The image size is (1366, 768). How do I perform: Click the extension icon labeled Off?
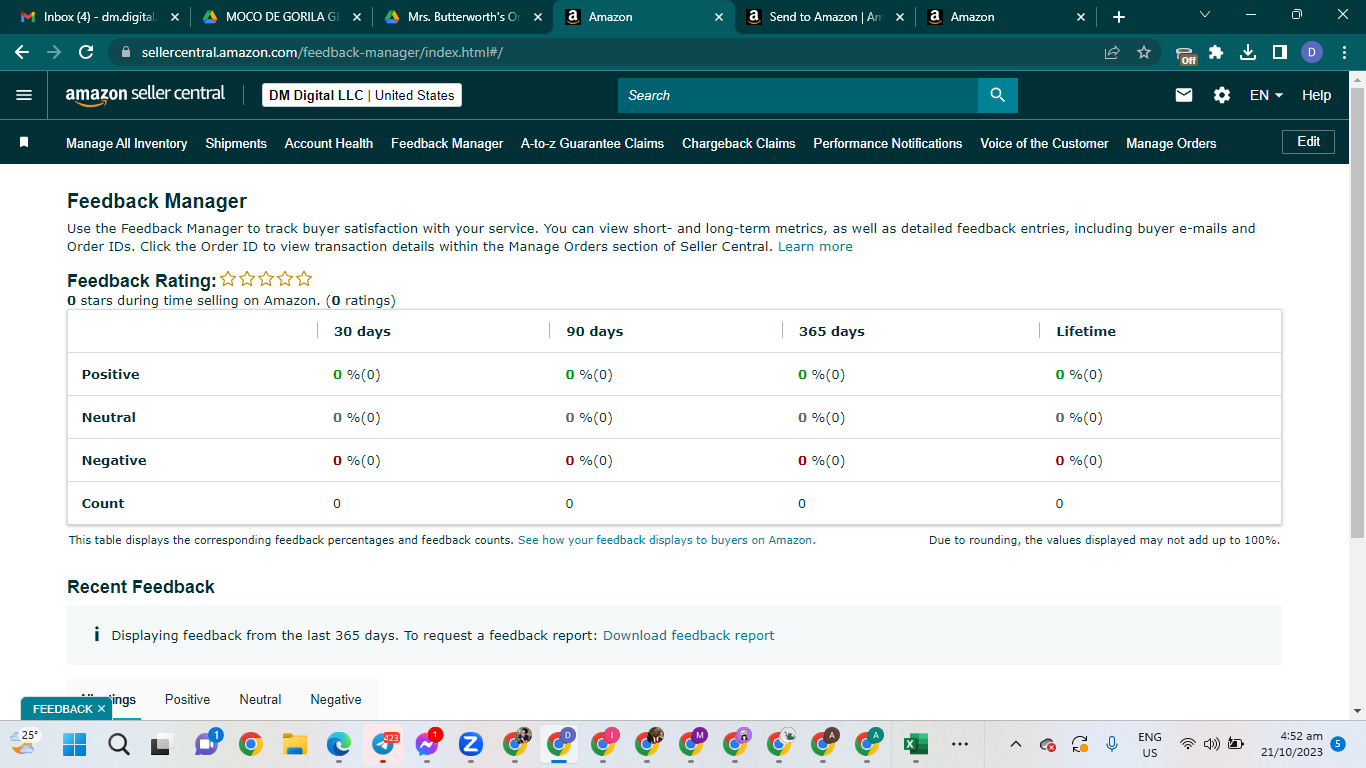1186,54
